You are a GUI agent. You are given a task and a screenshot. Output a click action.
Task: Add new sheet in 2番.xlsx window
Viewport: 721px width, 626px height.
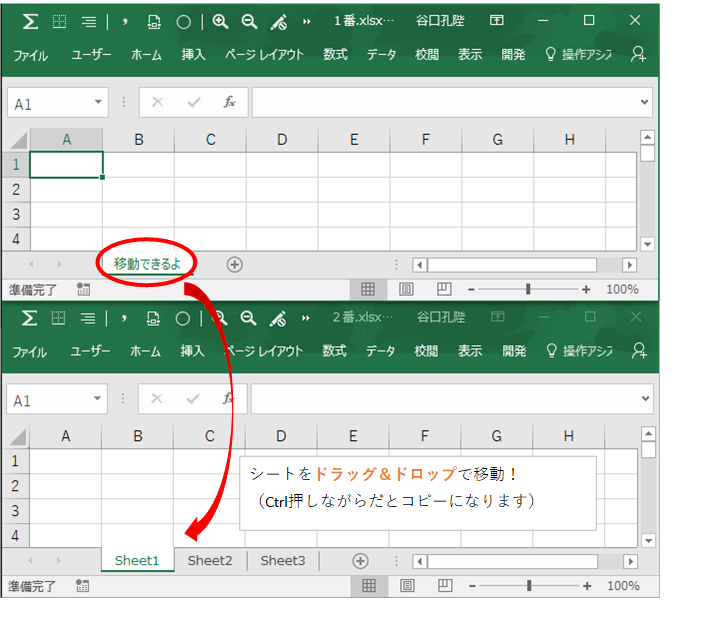(x=360, y=561)
